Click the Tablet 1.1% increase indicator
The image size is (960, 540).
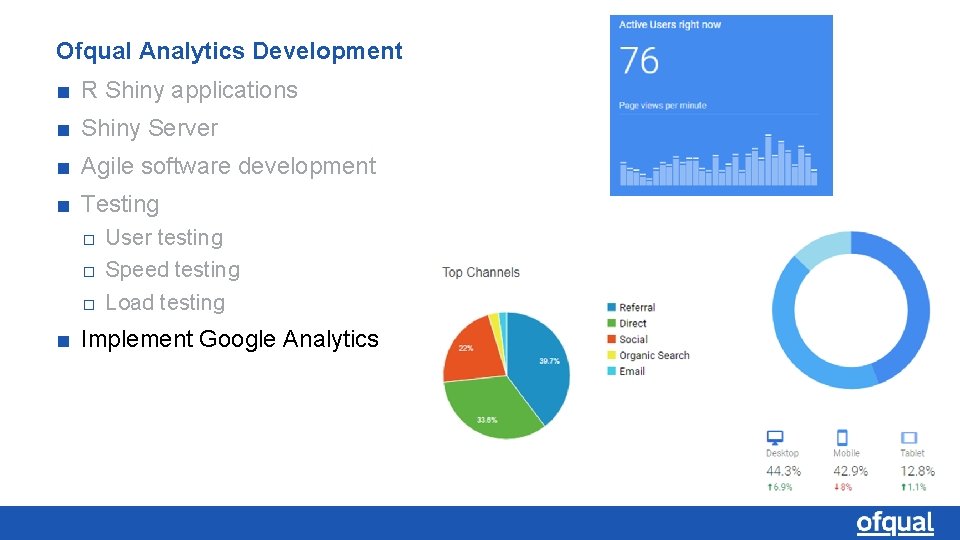(913, 487)
